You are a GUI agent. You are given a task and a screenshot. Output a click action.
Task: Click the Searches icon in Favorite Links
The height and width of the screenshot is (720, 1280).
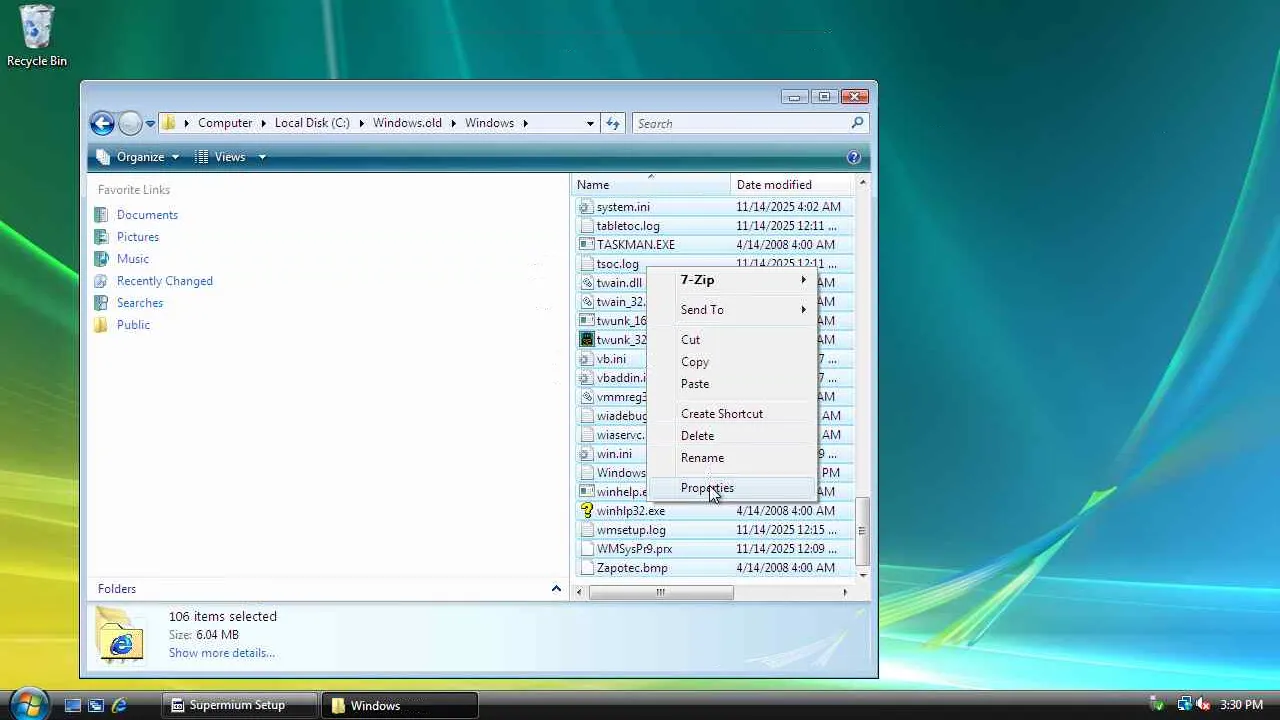[100, 303]
